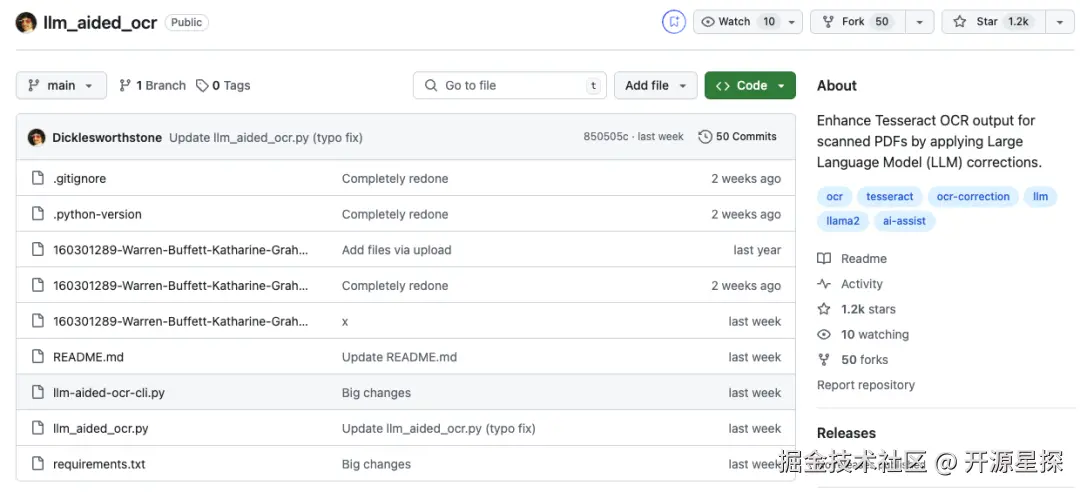Open the Add file dropdown
Image resolution: width=1080 pixels, height=492 pixels.
[655, 85]
